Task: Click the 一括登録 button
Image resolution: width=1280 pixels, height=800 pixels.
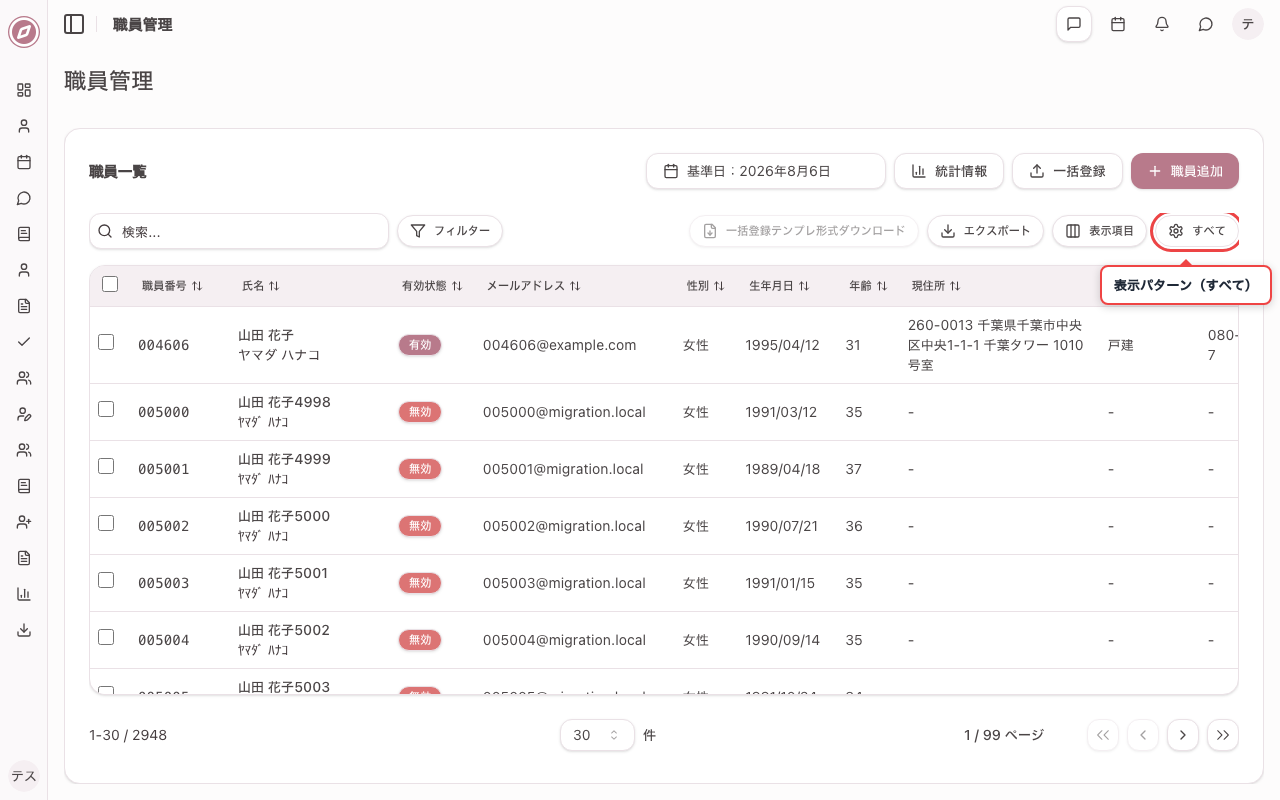Action: 1067,171
